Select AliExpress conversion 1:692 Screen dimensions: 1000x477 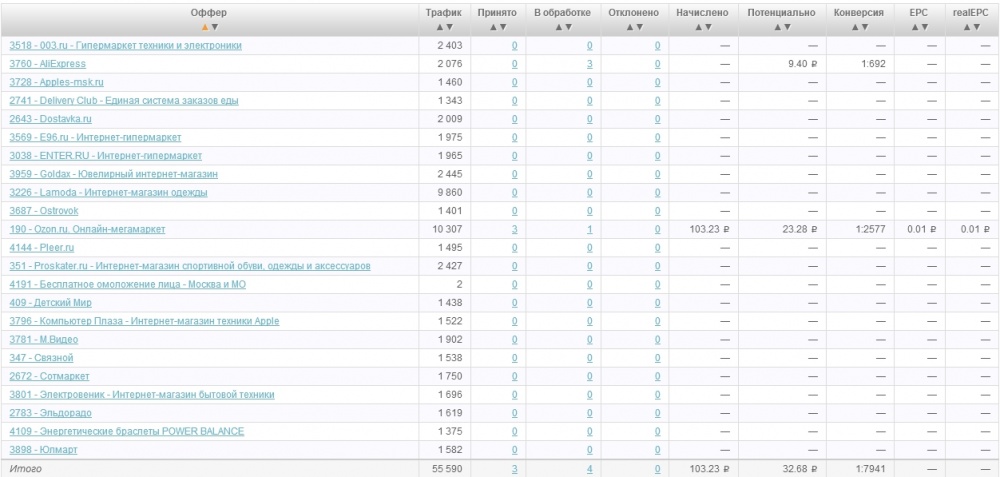872,64
